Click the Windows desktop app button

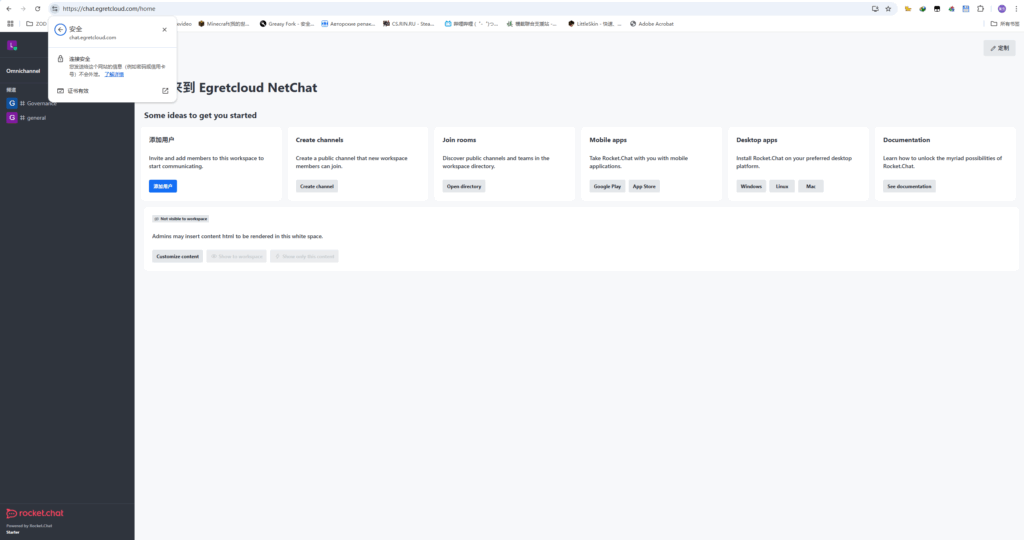[751, 186]
